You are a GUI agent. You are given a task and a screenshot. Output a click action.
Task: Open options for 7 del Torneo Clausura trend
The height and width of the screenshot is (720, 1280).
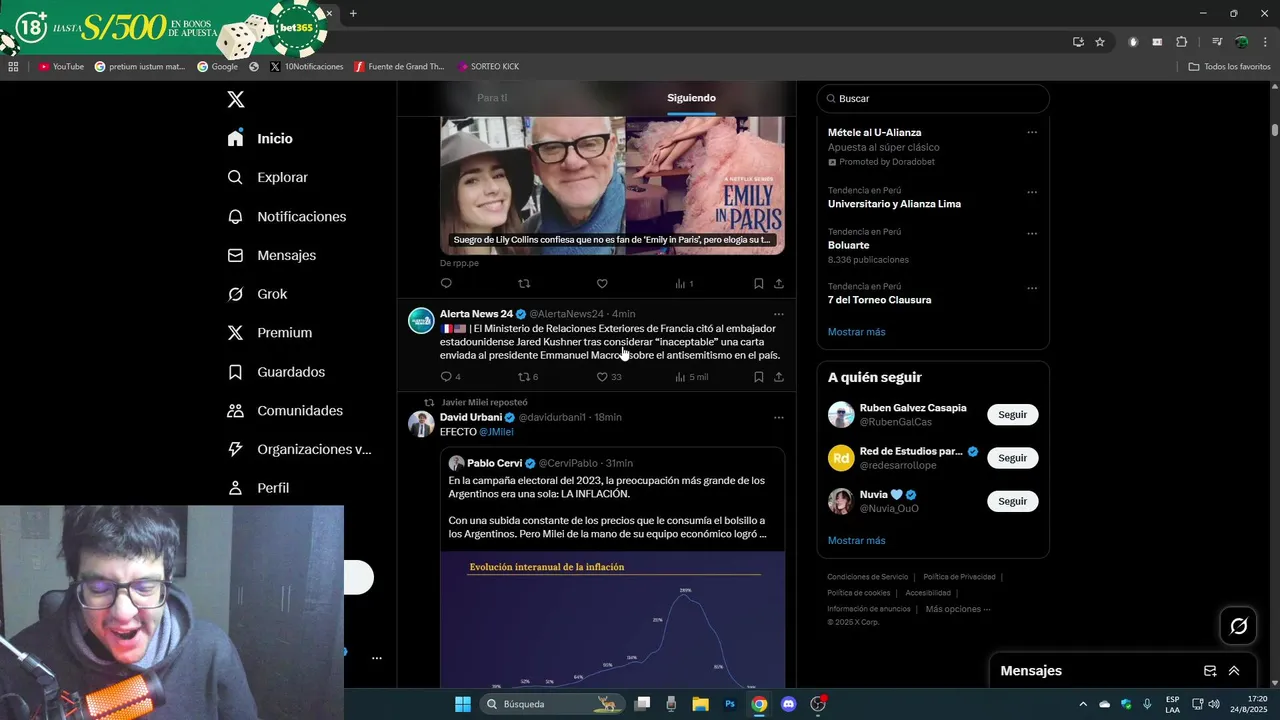click(x=1032, y=288)
